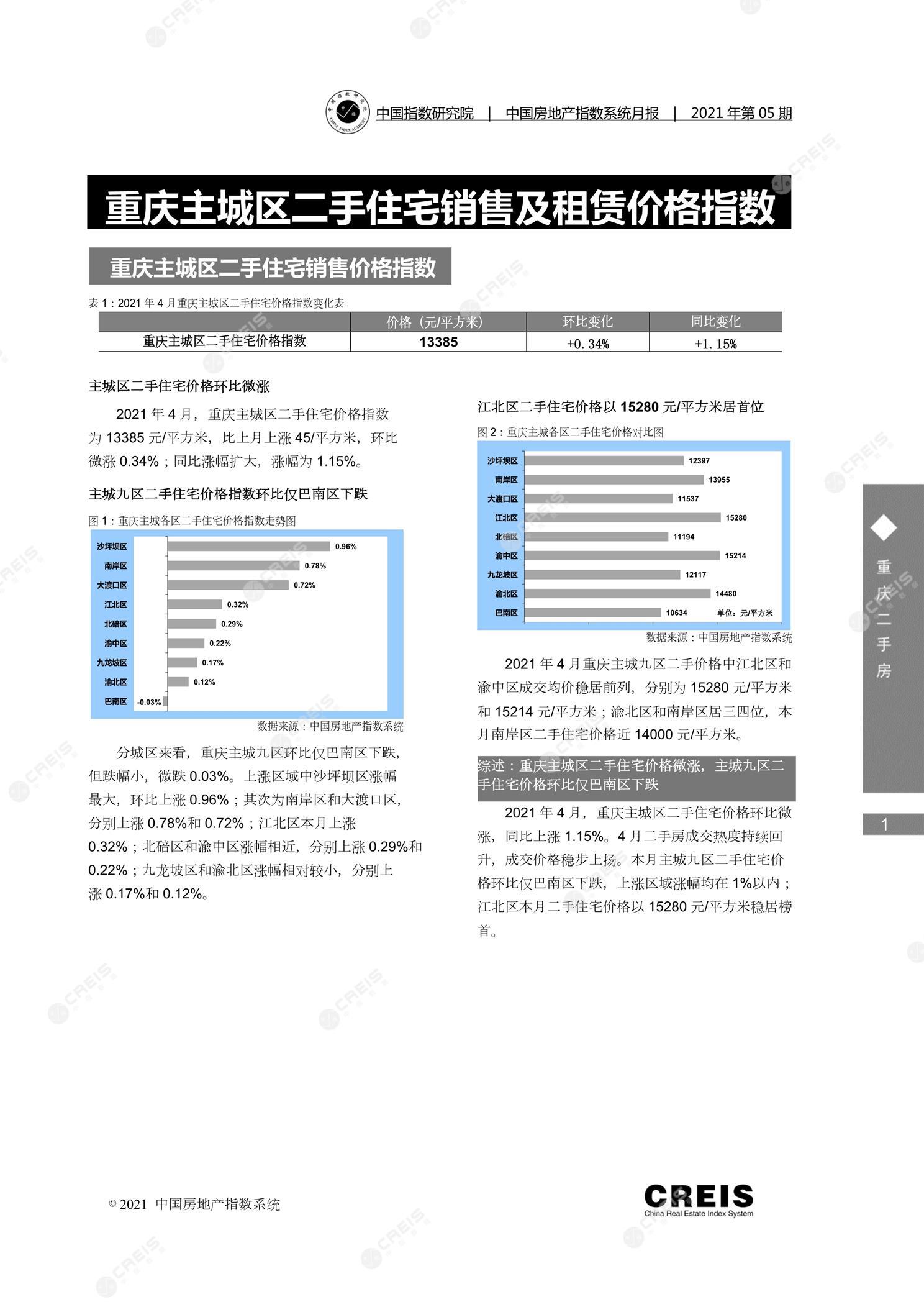Click the 九龙坡区 axis label in Figure 2
Viewport: 924px width, 1307px height.
pyautogui.click(x=502, y=575)
